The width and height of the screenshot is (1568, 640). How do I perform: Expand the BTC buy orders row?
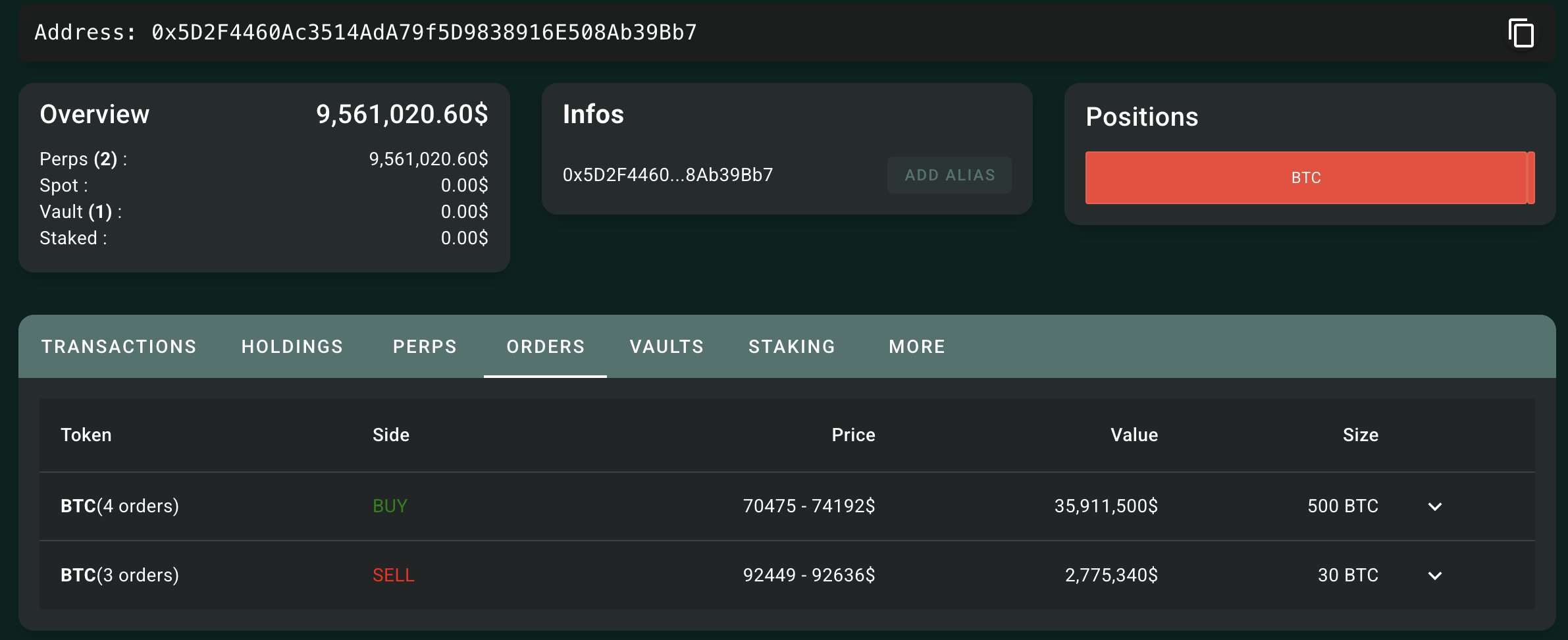1435,506
